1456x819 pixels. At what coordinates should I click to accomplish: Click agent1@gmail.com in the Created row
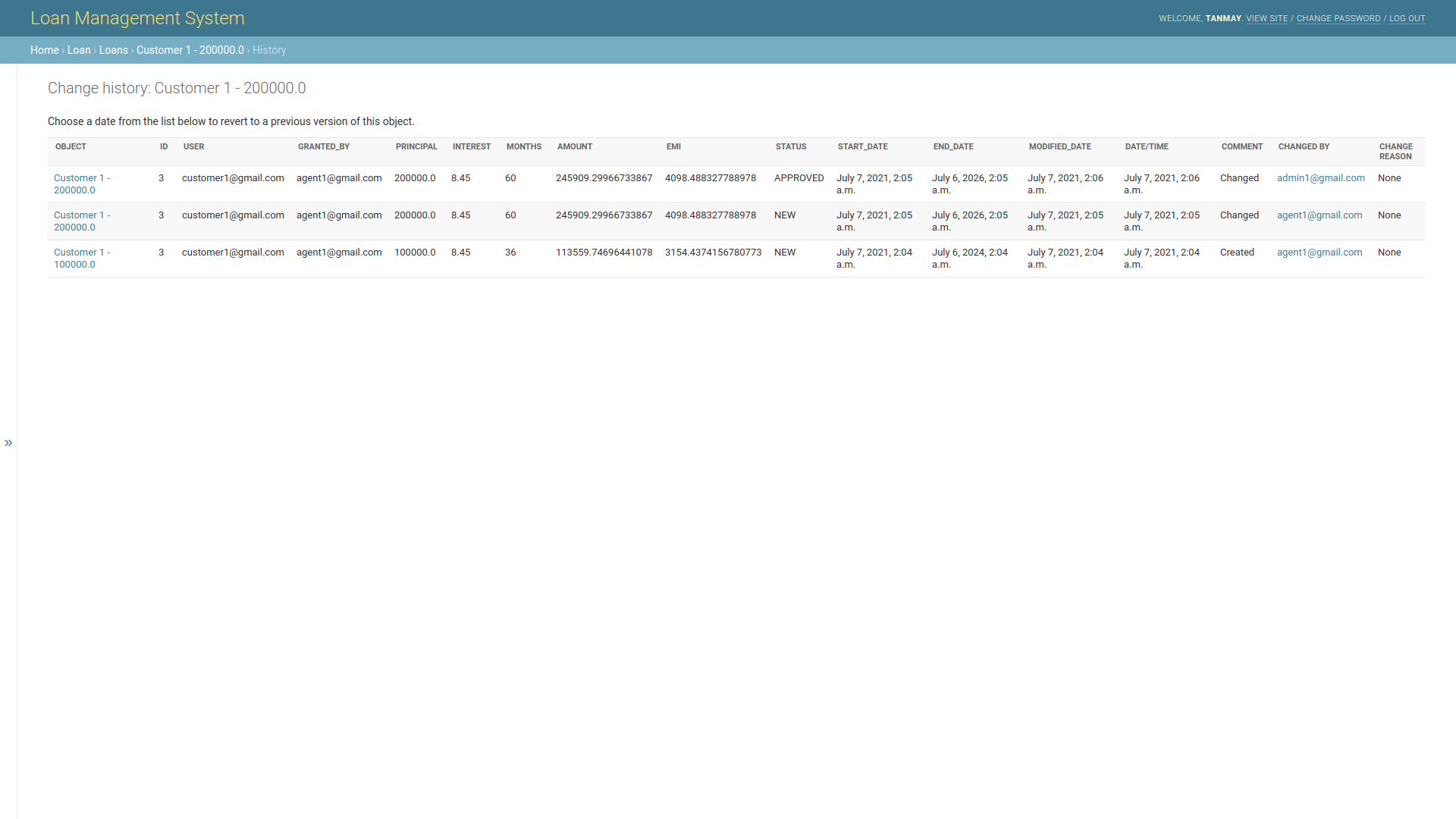[x=1319, y=253]
